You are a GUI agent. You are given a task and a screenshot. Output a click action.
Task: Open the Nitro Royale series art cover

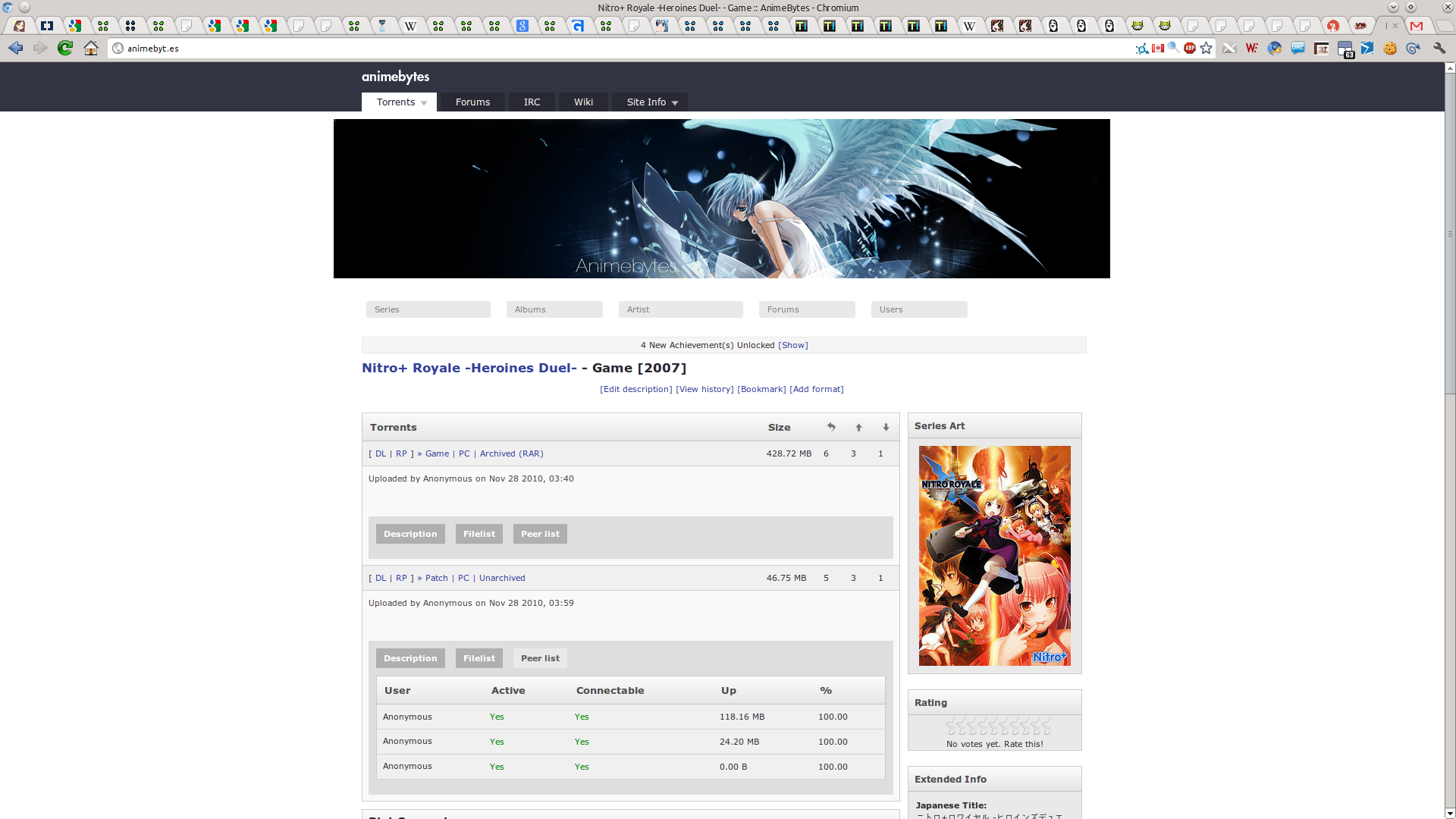[995, 556]
